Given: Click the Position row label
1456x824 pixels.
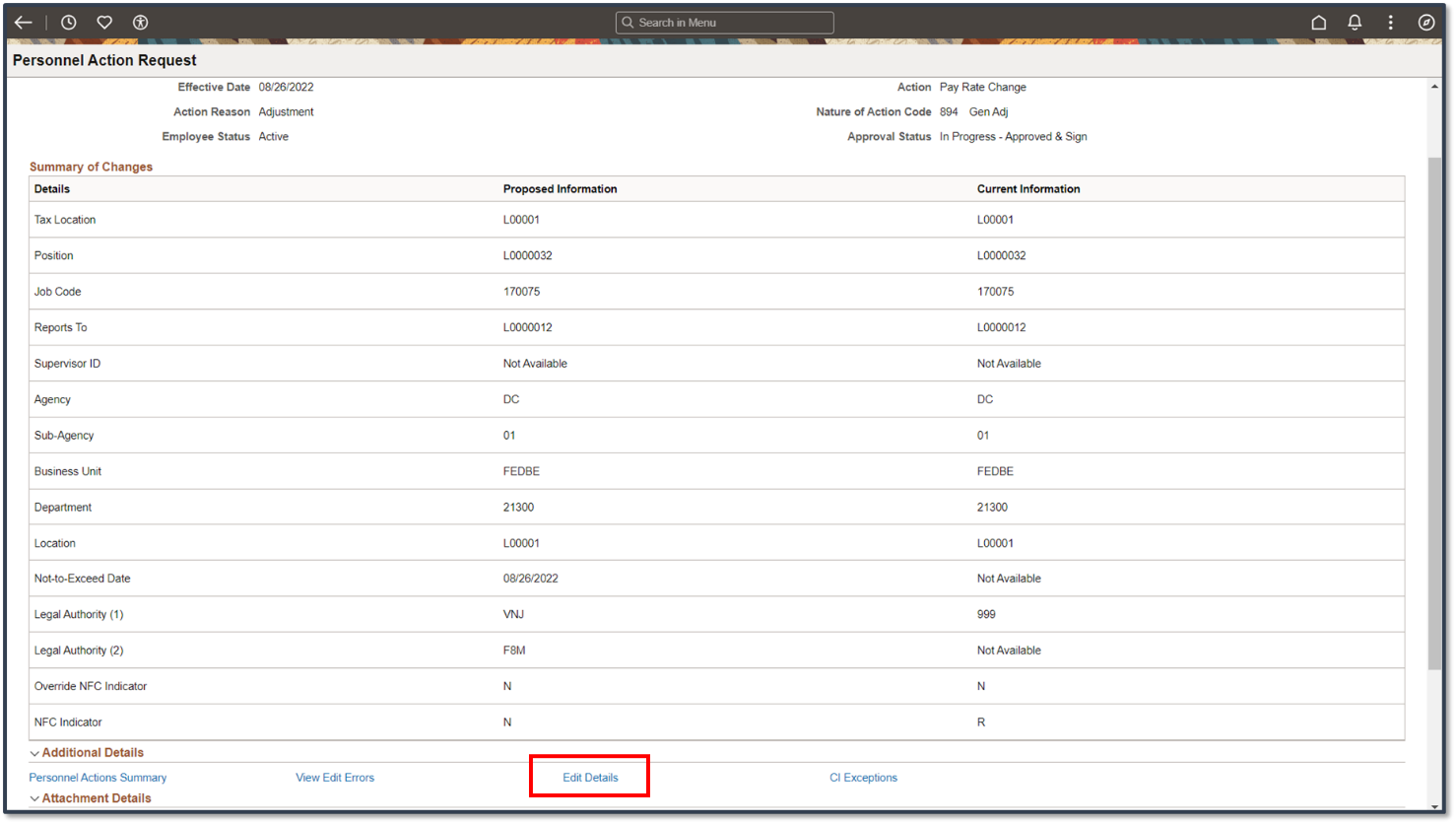Looking at the screenshot, I should coord(54,256).
